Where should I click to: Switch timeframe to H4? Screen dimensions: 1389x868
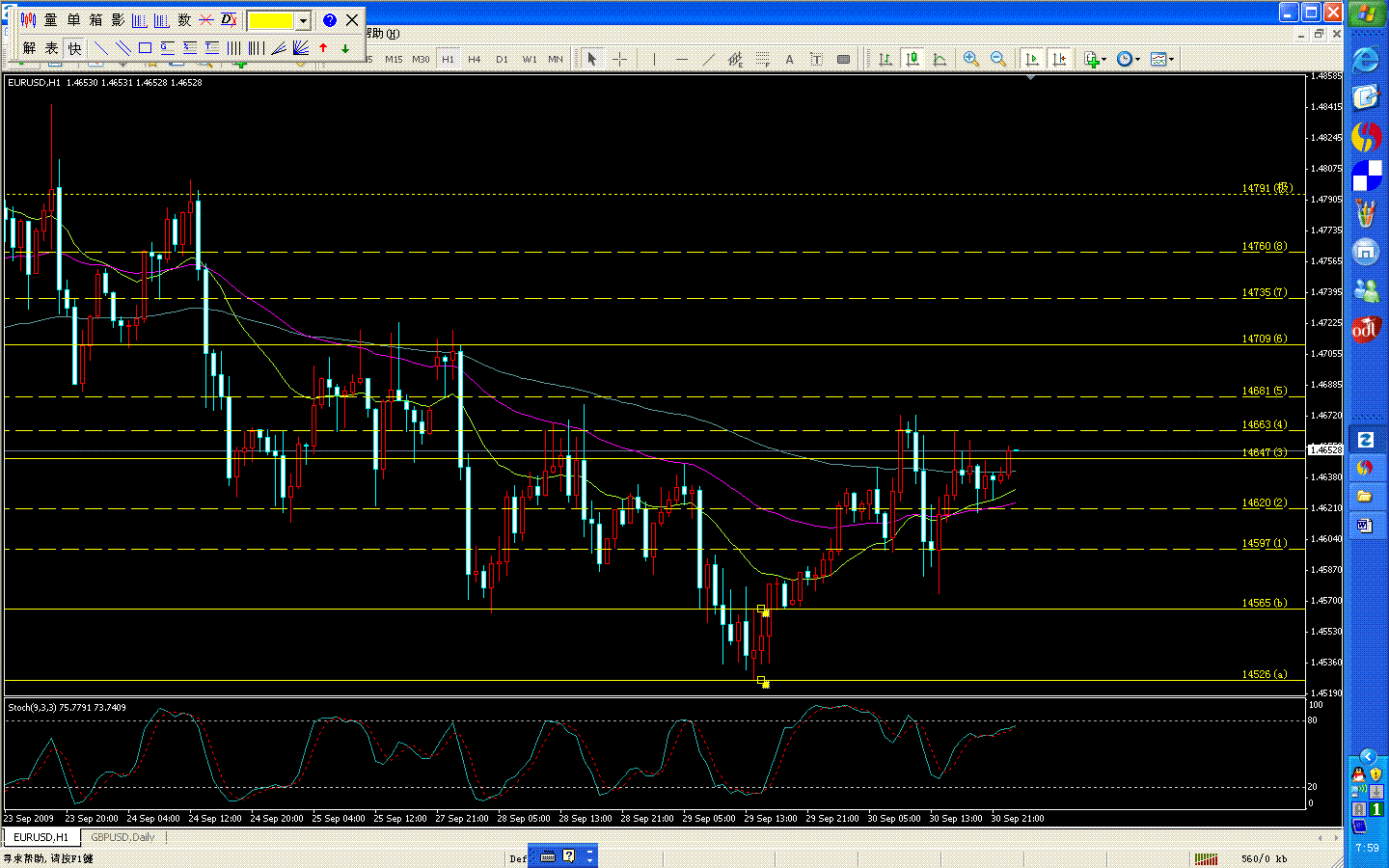pos(475,60)
